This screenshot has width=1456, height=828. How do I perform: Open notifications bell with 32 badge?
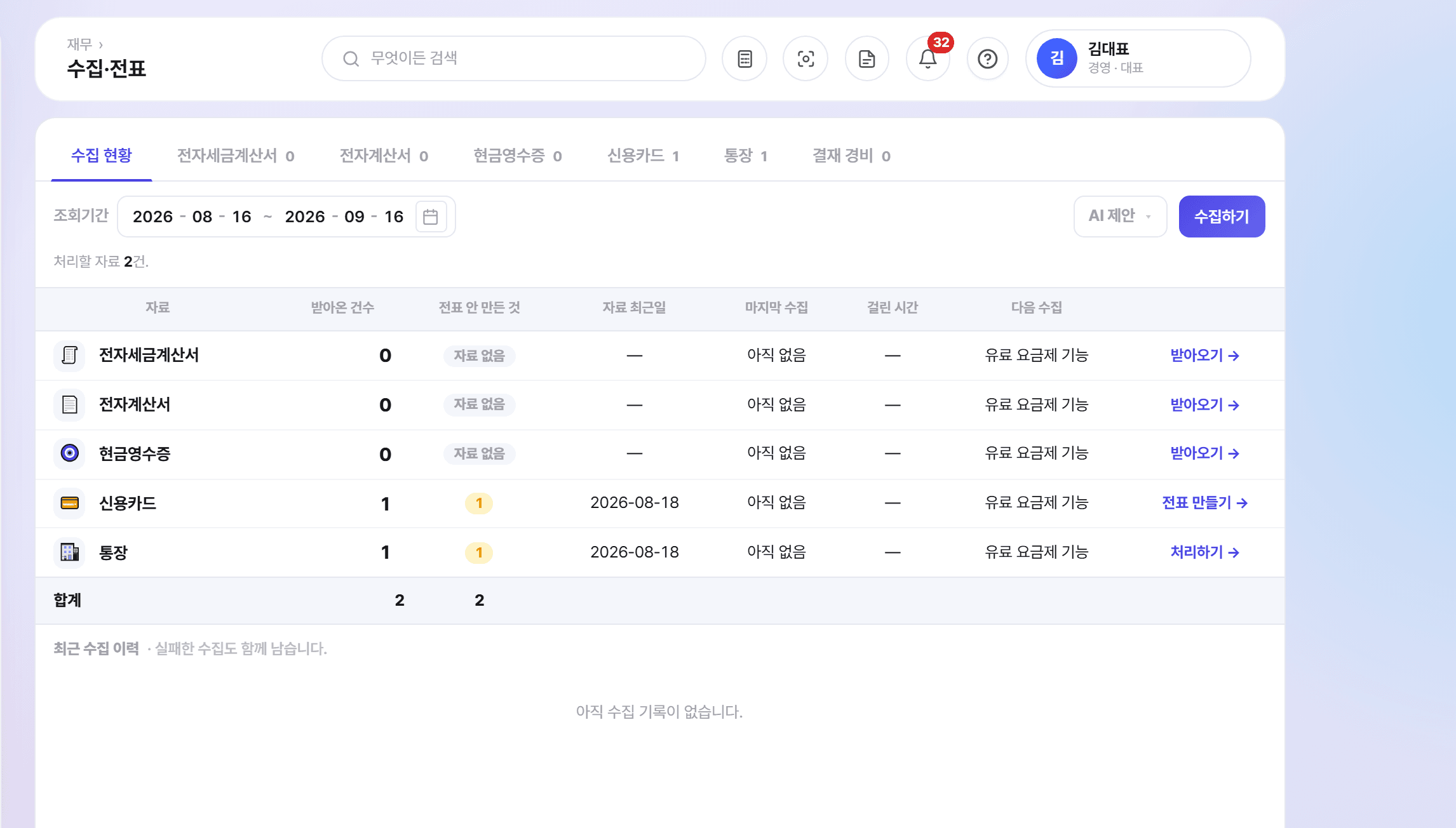(x=928, y=58)
